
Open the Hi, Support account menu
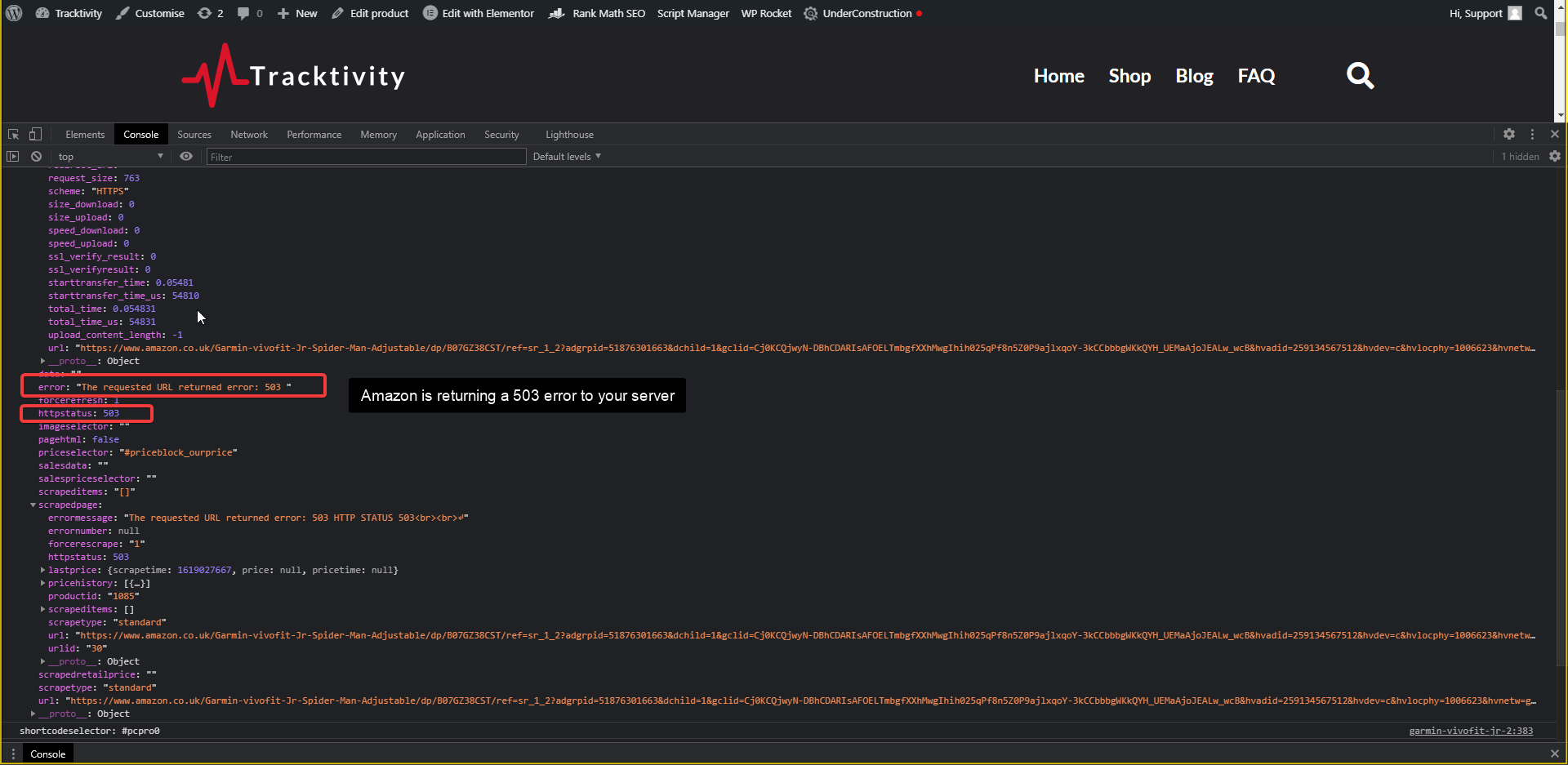pyautogui.click(x=1486, y=13)
